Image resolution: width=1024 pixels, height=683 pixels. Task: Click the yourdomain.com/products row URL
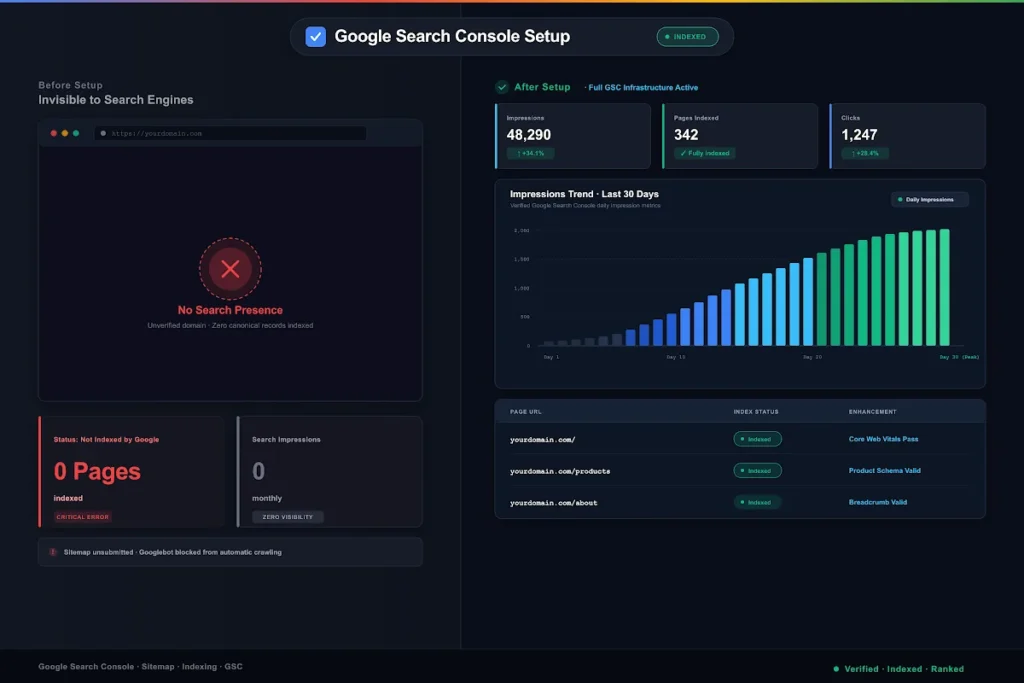[560, 471]
